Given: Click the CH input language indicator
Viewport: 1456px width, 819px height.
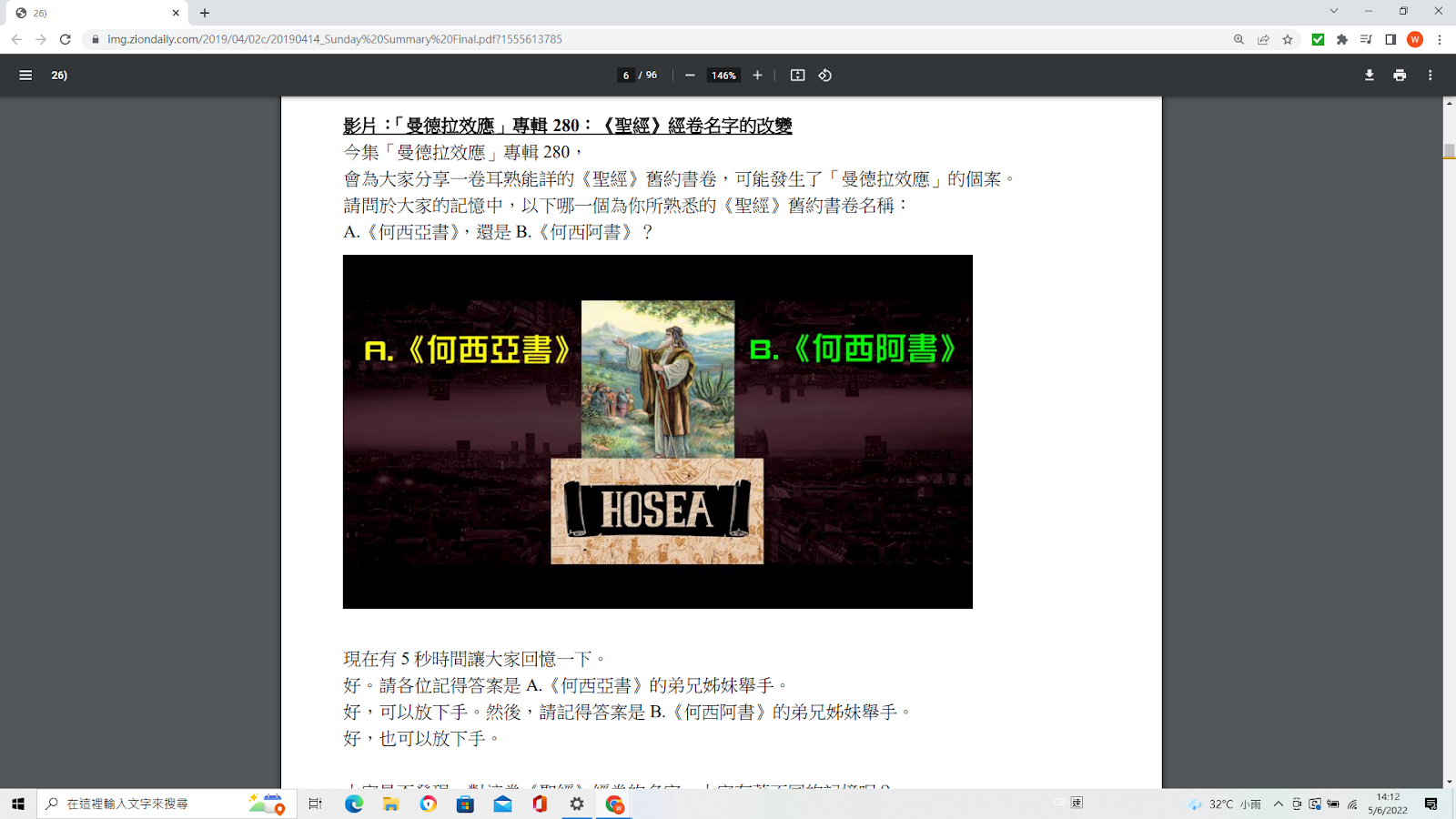Looking at the screenshot, I should [x=1059, y=802].
